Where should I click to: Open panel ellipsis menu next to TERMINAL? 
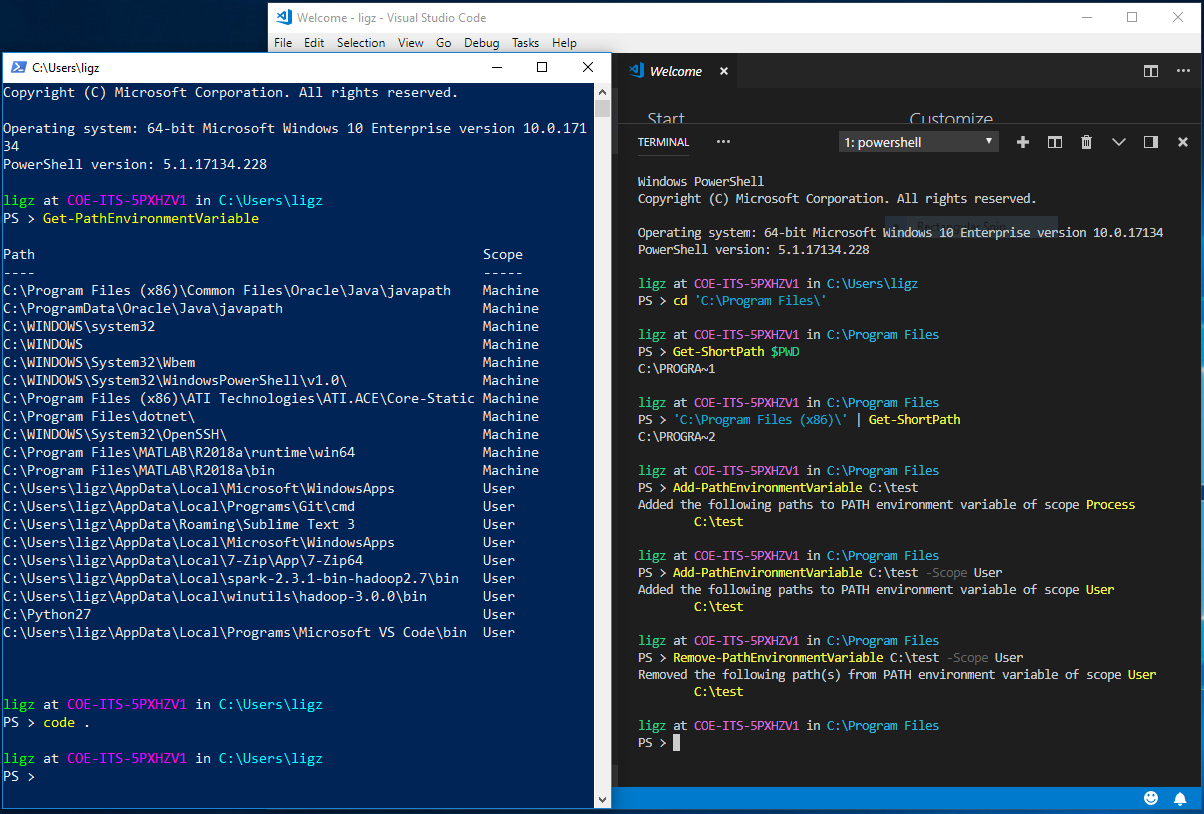tap(723, 142)
